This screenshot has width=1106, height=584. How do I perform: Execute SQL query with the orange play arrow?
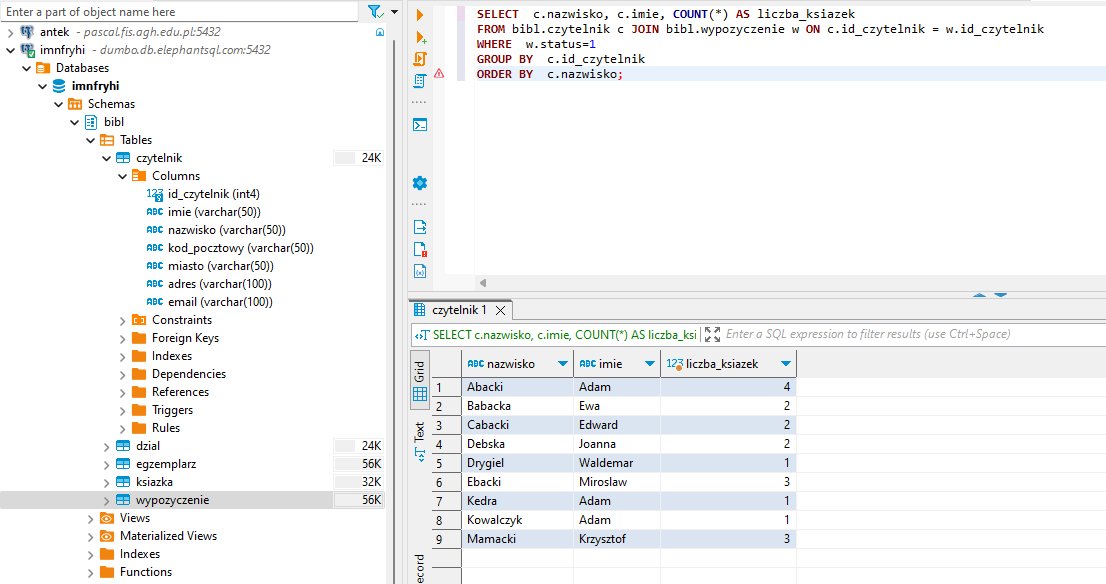pos(420,15)
